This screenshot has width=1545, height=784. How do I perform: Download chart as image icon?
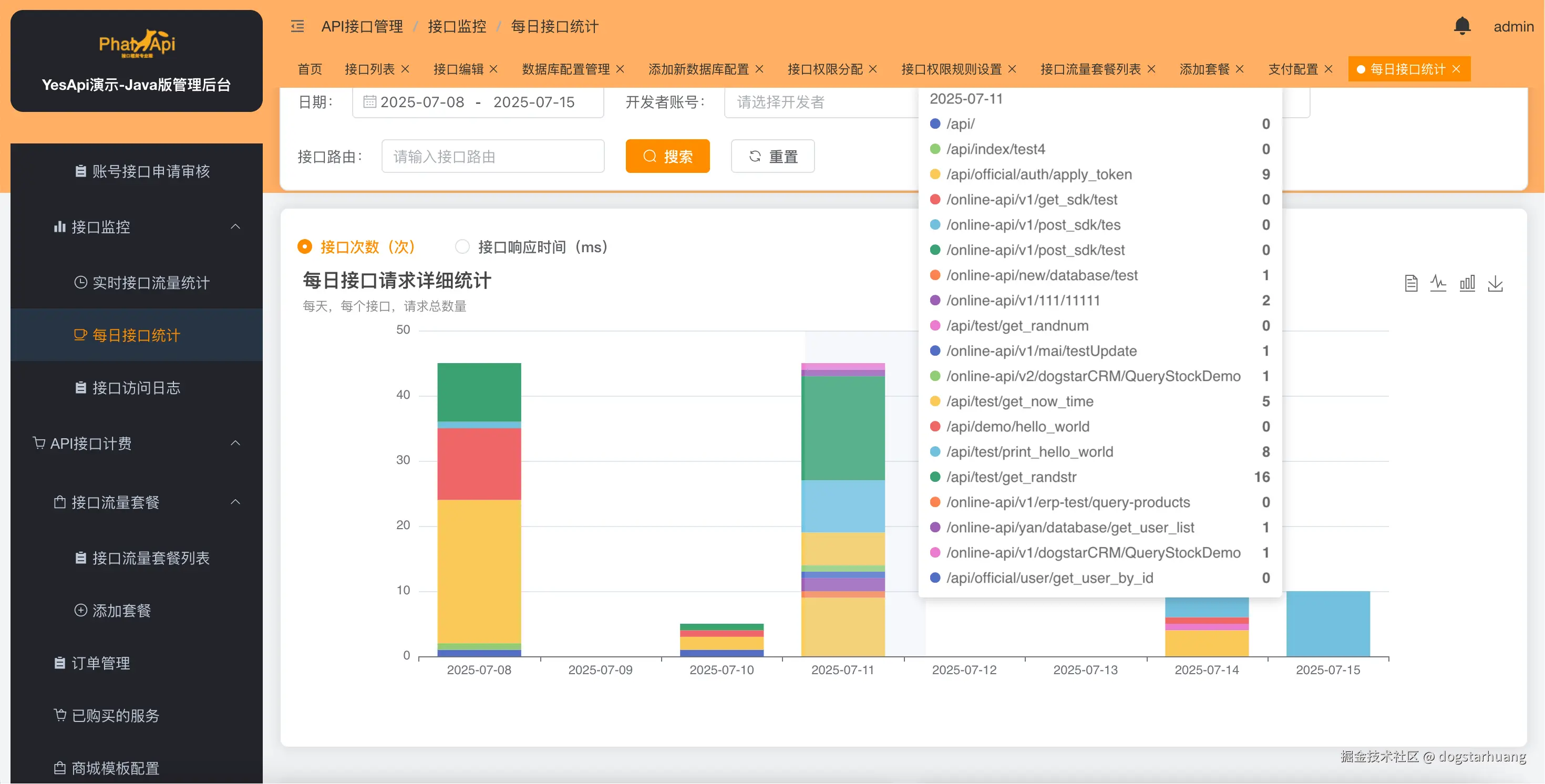[1495, 283]
